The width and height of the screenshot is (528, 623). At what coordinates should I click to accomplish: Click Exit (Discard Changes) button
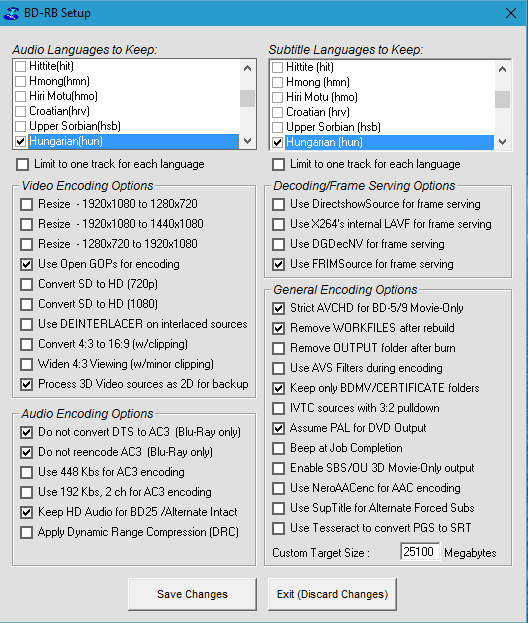[332, 594]
